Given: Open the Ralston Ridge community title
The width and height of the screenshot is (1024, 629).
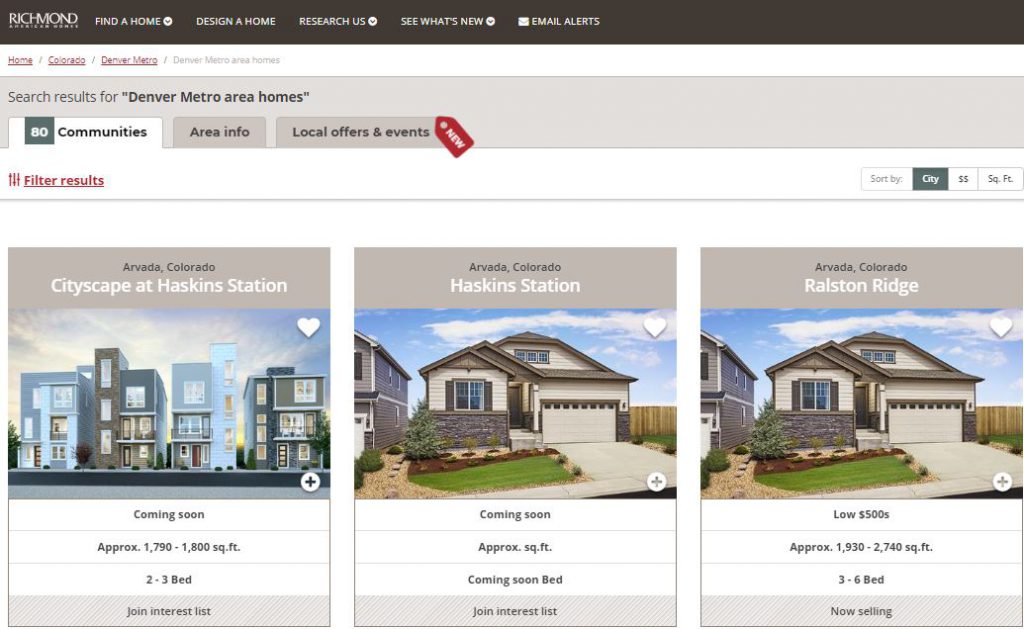Looking at the screenshot, I should [x=861, y=285].
